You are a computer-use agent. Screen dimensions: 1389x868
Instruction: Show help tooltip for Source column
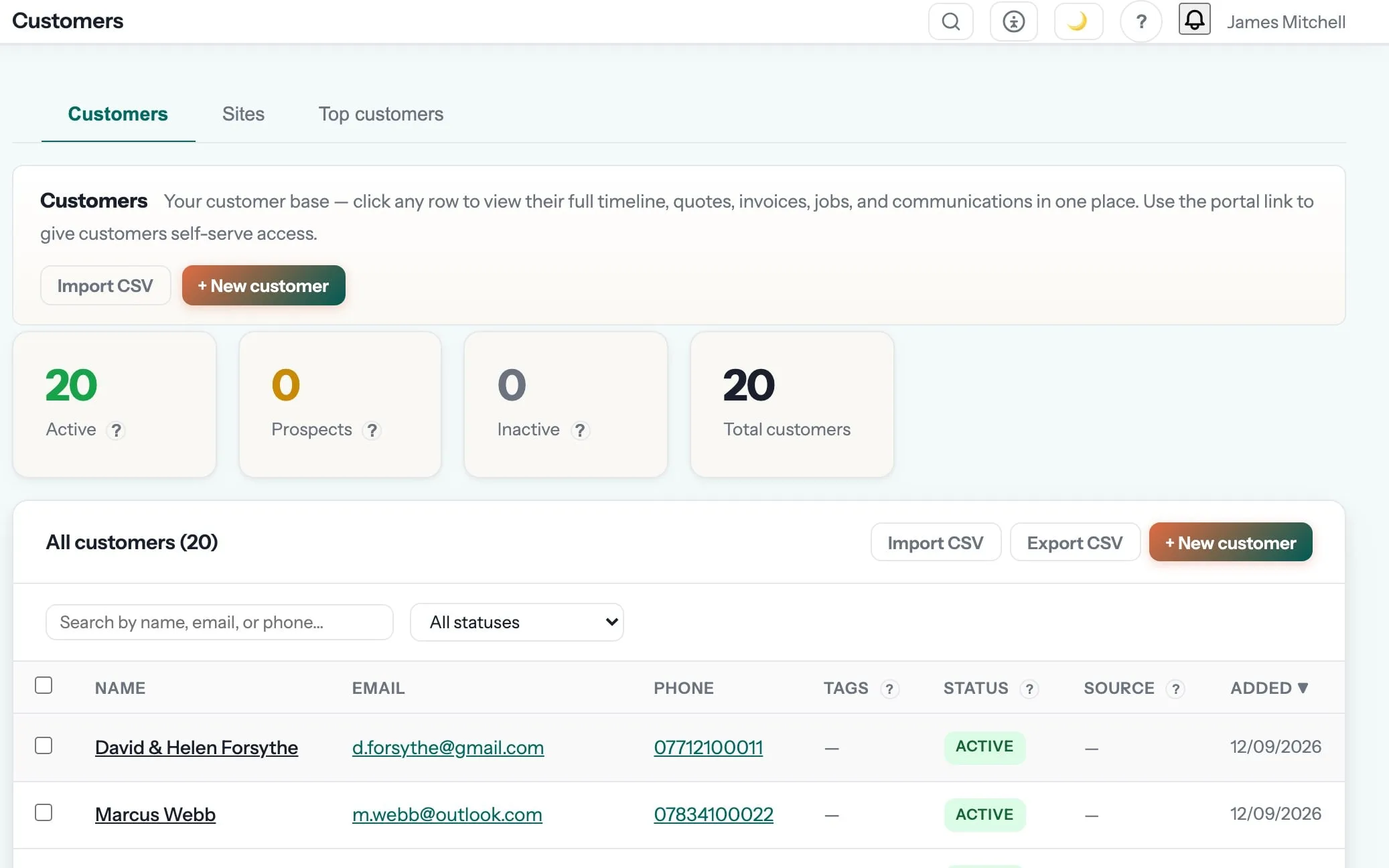1175,689
